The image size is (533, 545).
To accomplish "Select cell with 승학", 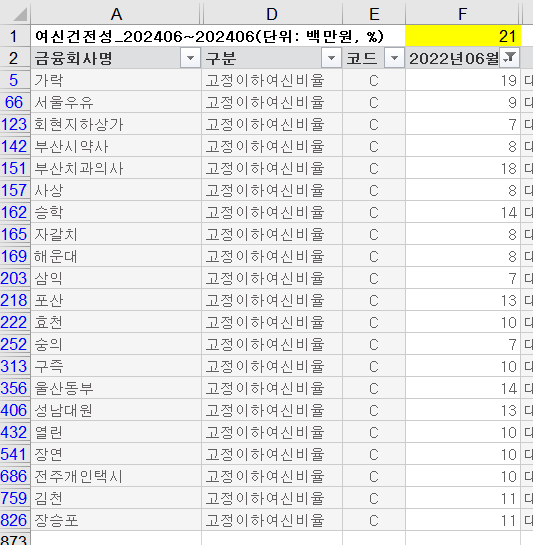I will (116, 212).
